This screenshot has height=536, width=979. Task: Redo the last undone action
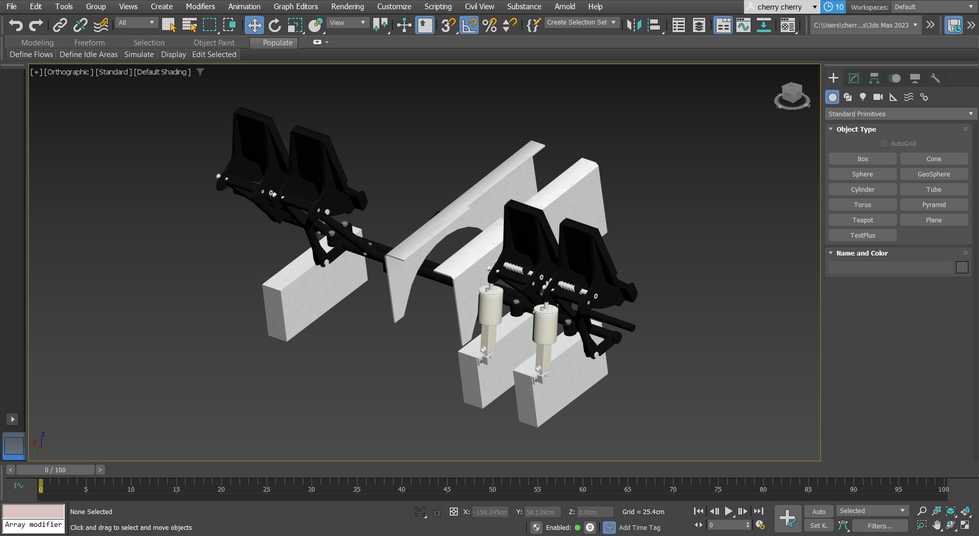[36, 25]
